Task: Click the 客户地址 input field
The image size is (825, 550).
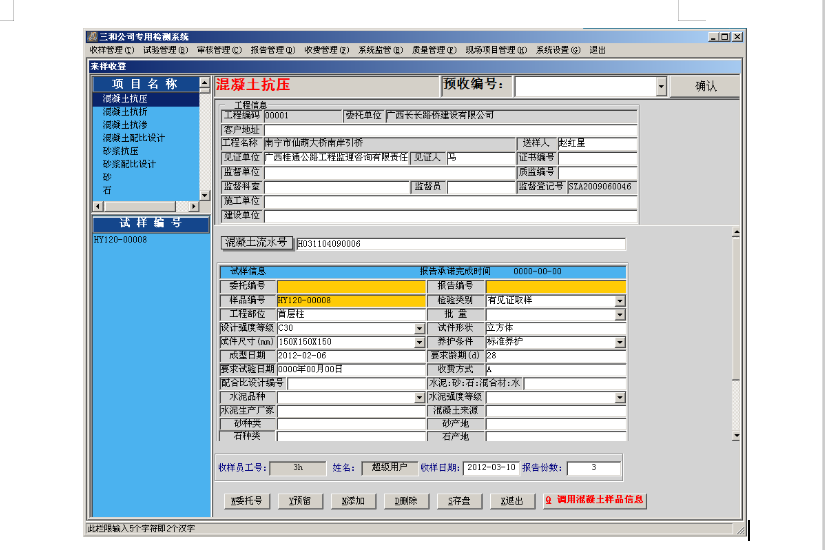Action: [x=450, y=129]
